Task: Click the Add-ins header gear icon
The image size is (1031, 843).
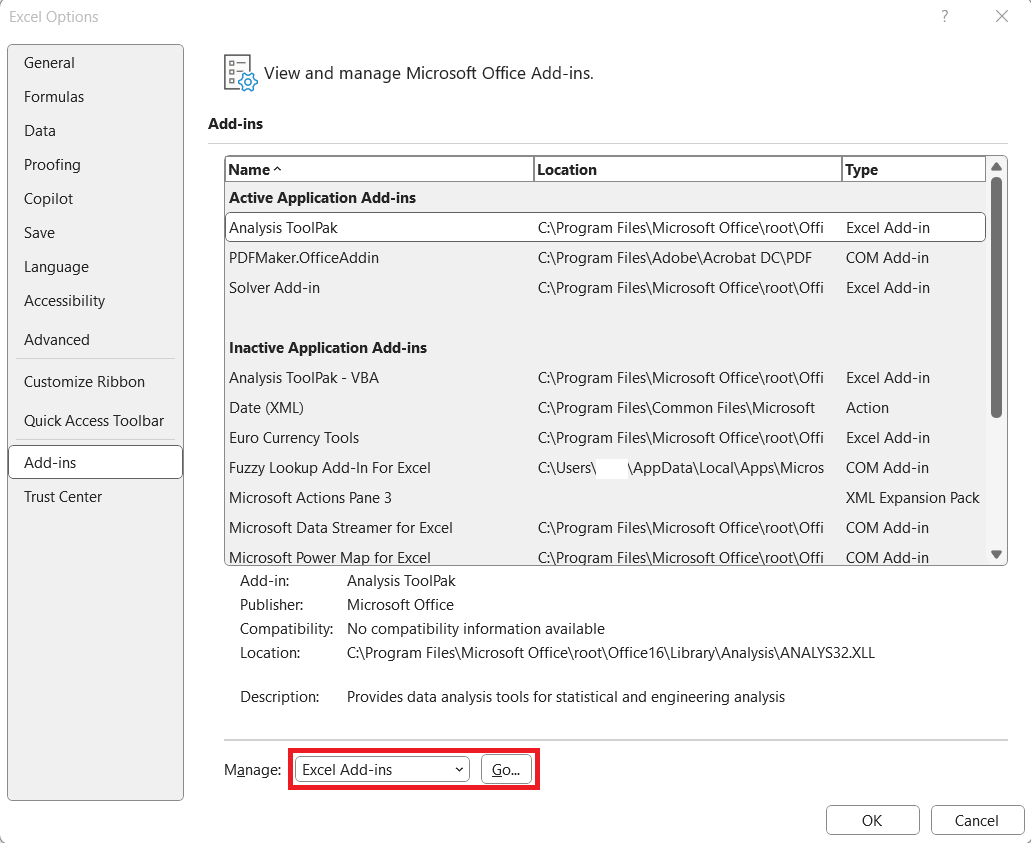Action: [x=241, y=73]
